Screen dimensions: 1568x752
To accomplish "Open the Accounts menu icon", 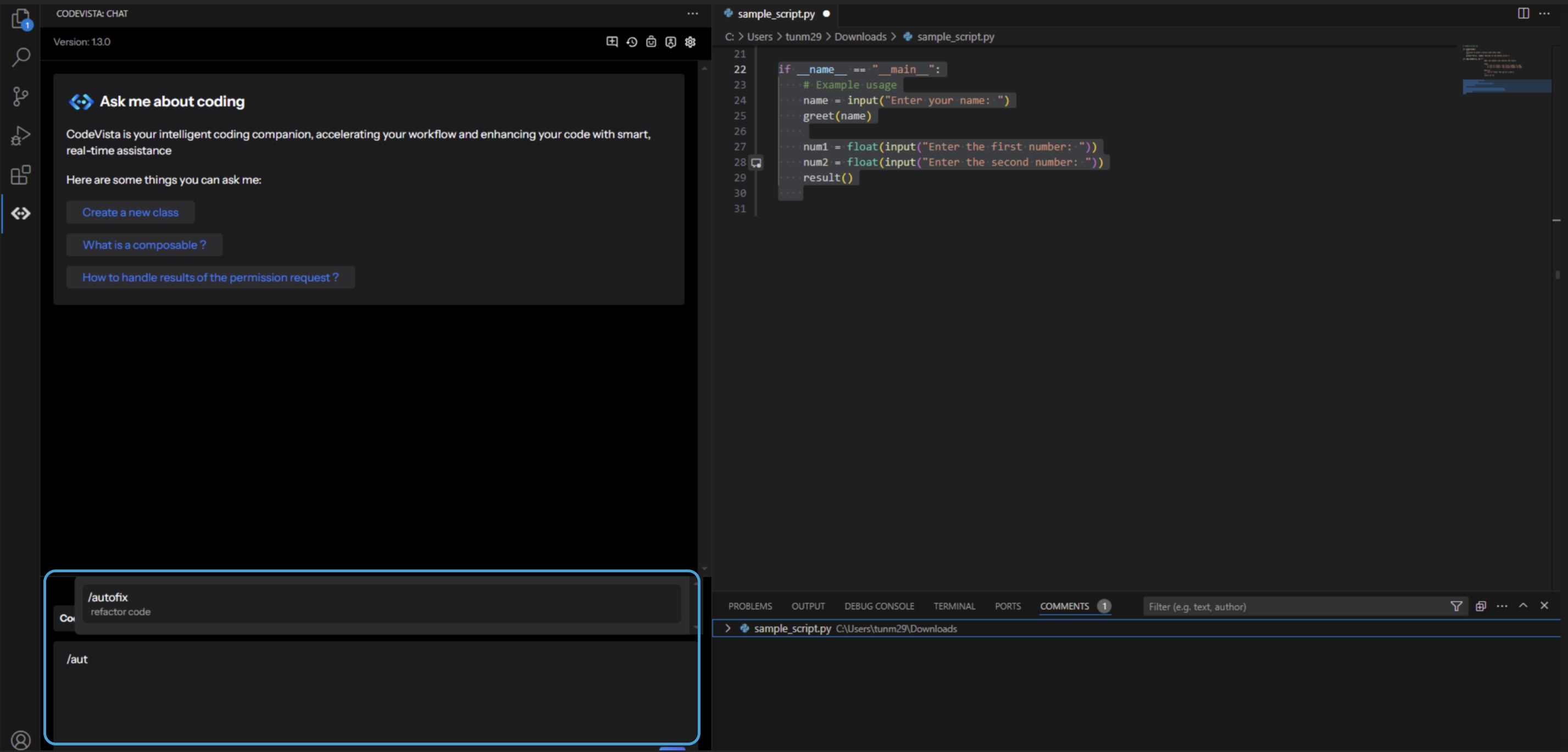I will [21, 740].
